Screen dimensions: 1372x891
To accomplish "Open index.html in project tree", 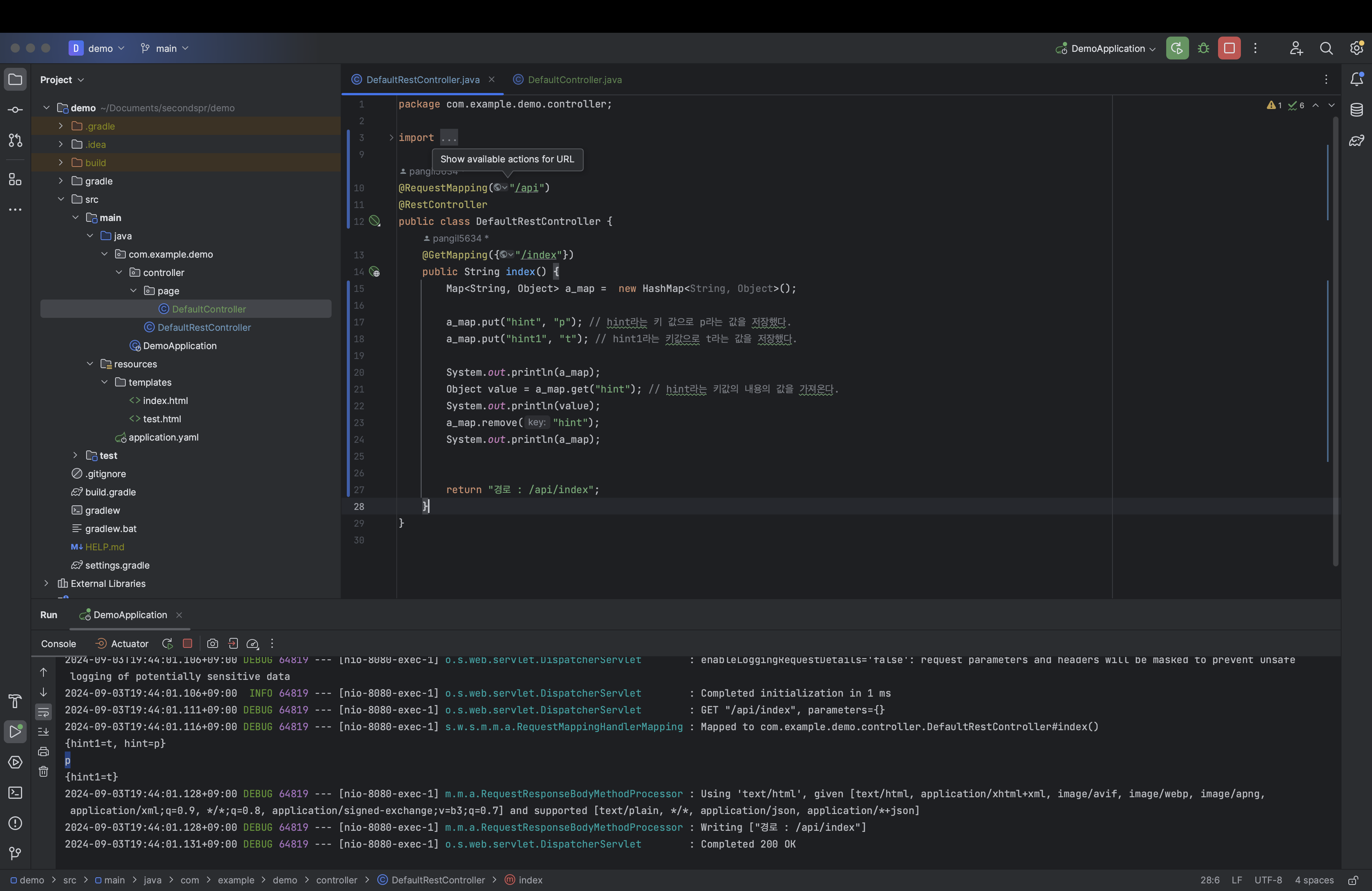I will (165, 401).
